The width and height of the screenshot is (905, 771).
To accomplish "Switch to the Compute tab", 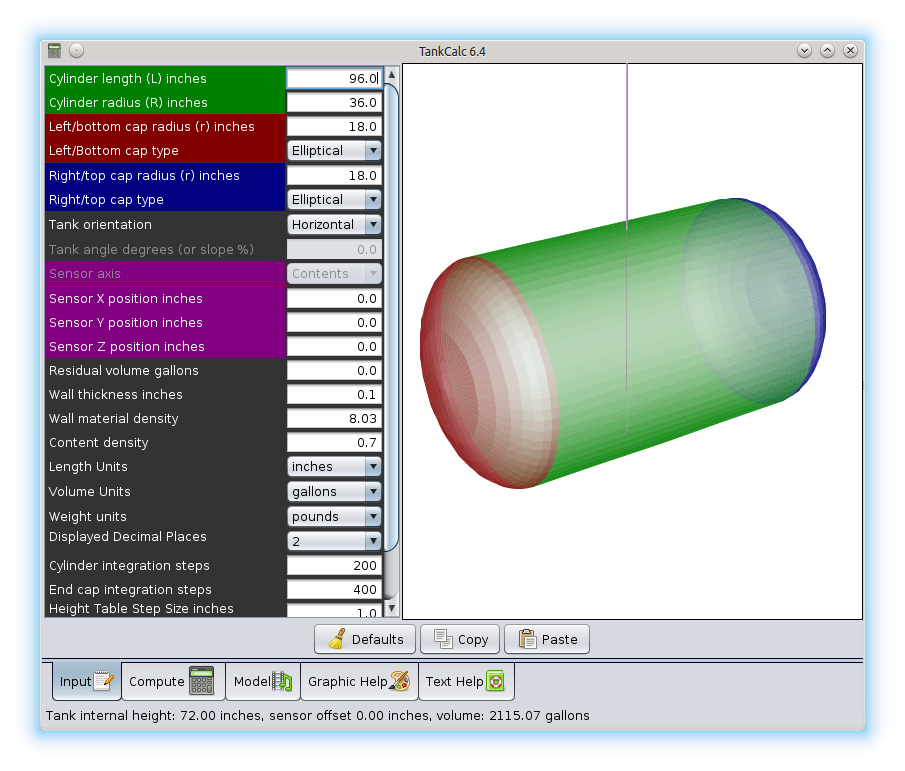I will (172, 681).
